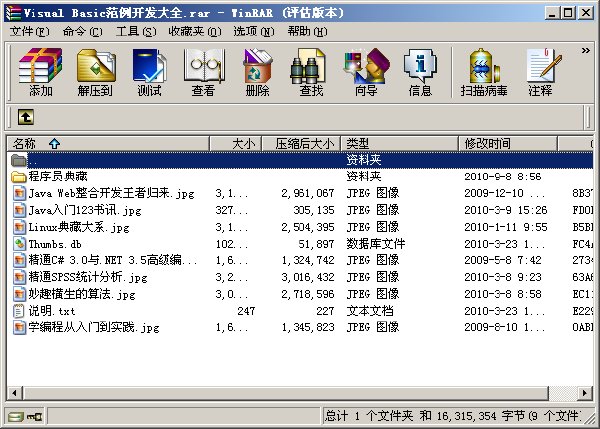Sort by 压缩后大小 column header
Viewport: 600px width, 429px height.
pos(302,144)
